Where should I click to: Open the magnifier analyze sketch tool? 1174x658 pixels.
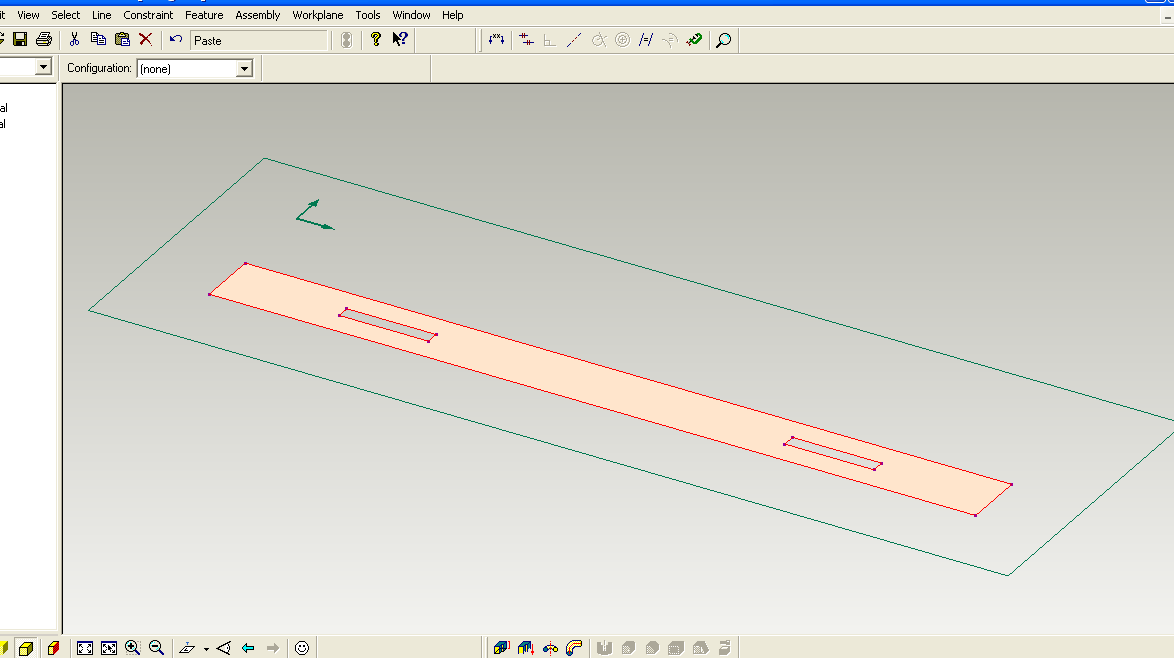click(x=723, y=40)
